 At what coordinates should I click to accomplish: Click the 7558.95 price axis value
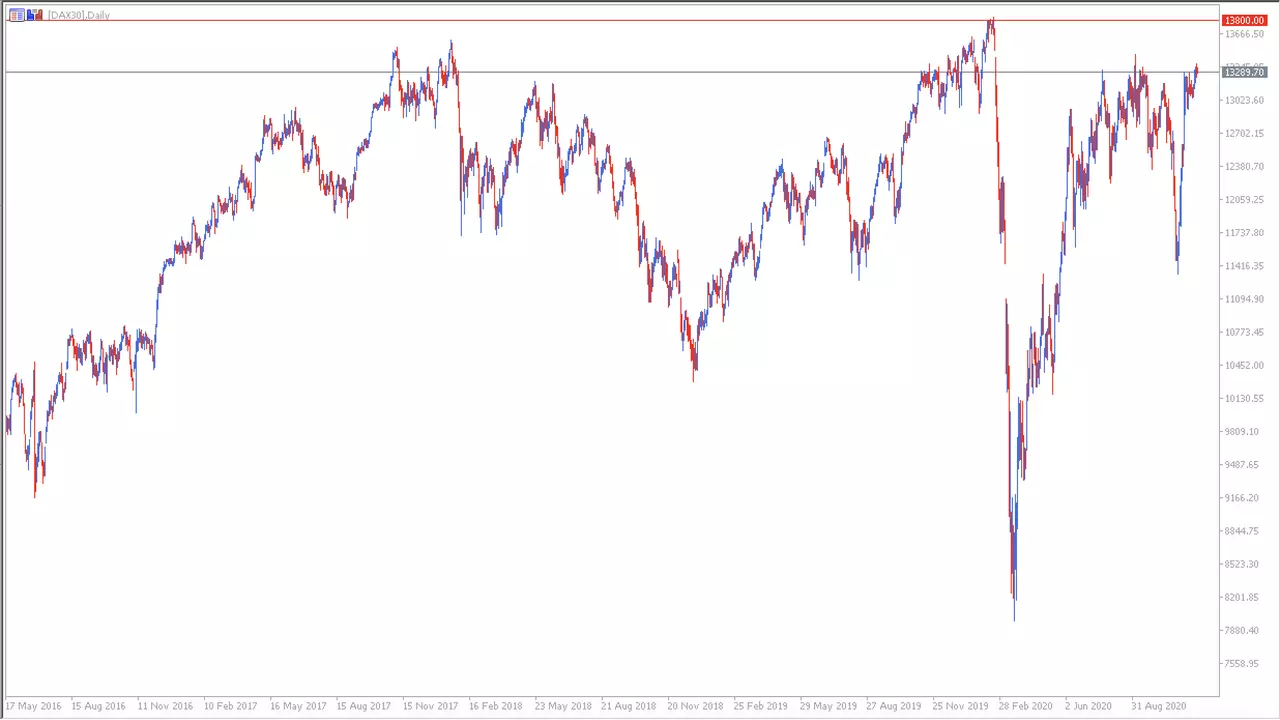tap(1242, 663)
